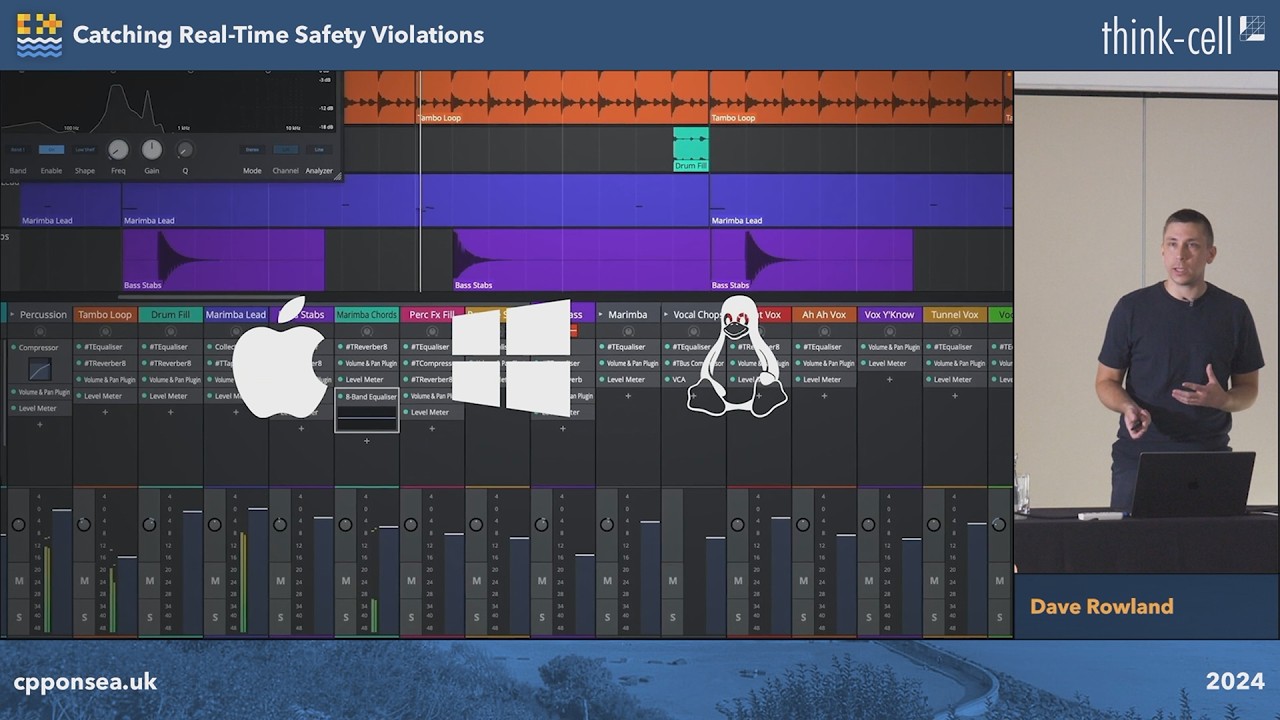This screenshot has width=1280, height=720.
Task: Mute the Tunnel Vox channel
Action: (x=934, y=581)
